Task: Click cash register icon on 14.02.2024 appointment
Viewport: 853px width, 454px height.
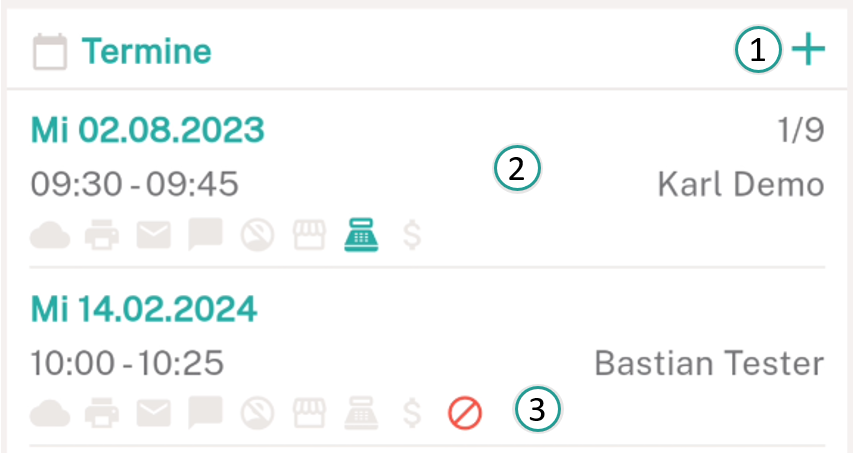Action: [361, 413]
